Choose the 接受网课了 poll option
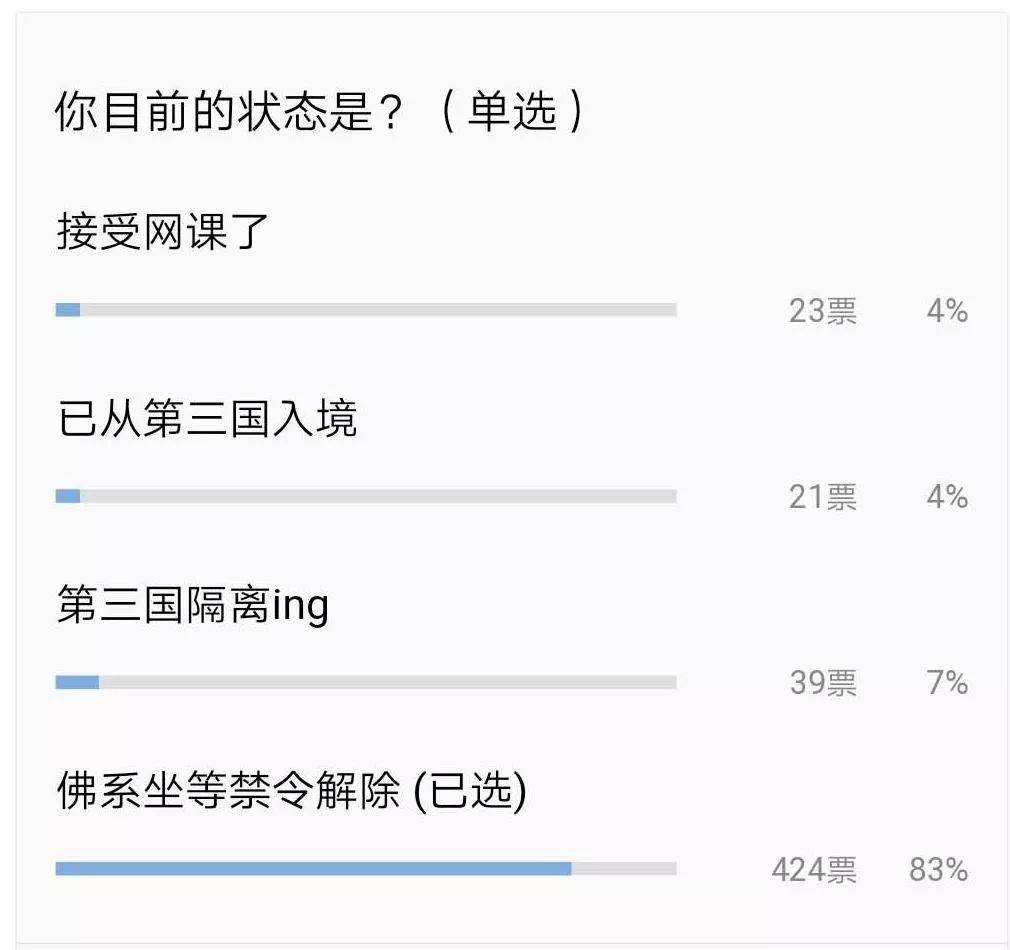Screen dimensions: 1010x950 162,231
